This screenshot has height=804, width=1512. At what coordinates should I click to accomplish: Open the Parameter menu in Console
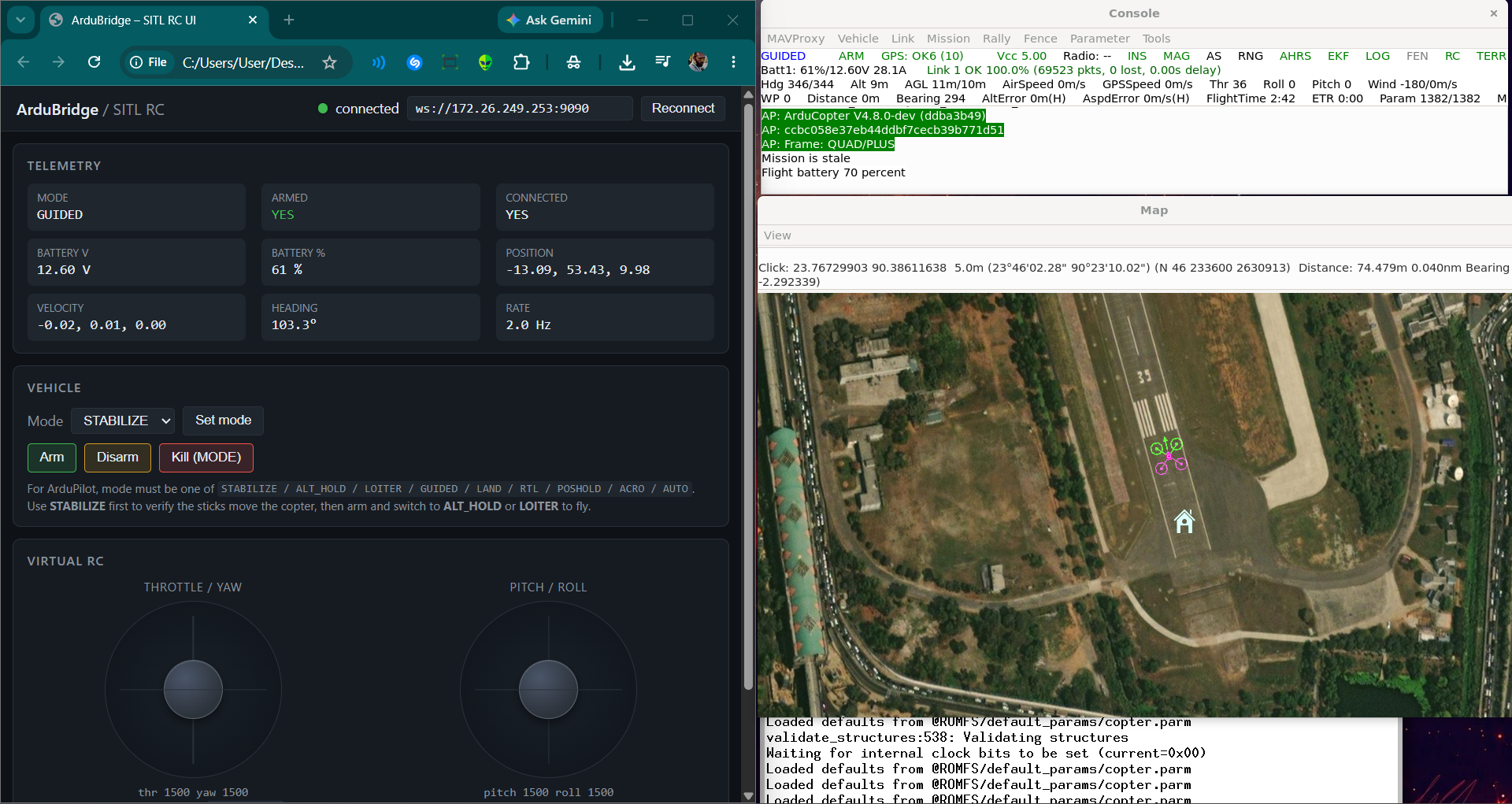point(1099,39)
